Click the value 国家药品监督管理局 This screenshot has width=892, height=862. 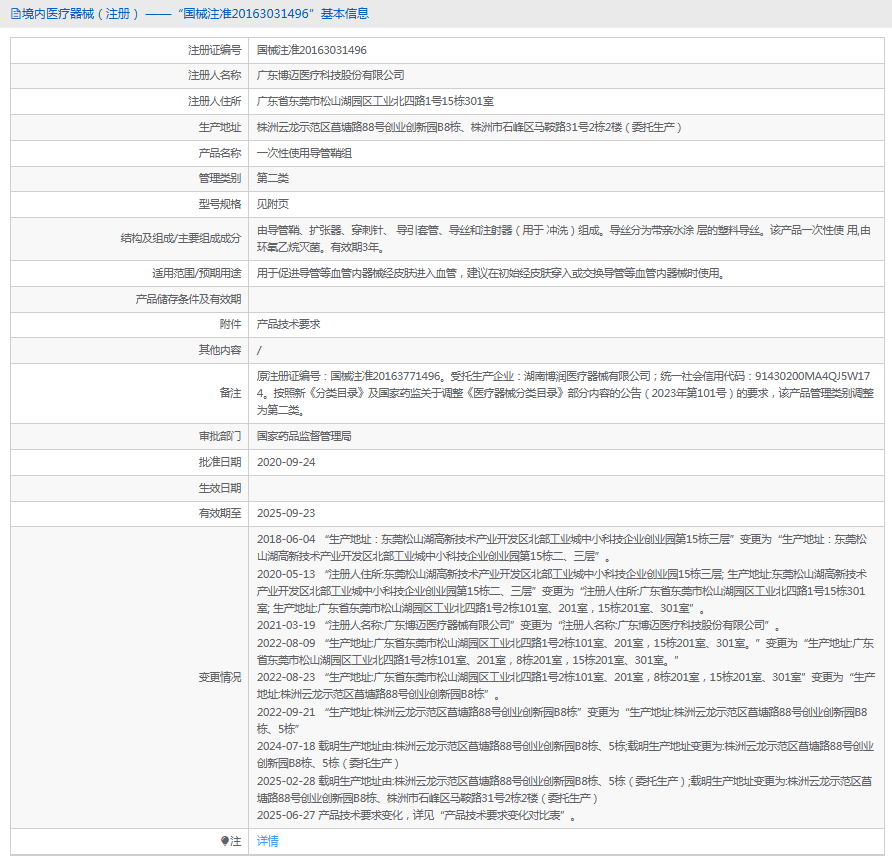304,436
